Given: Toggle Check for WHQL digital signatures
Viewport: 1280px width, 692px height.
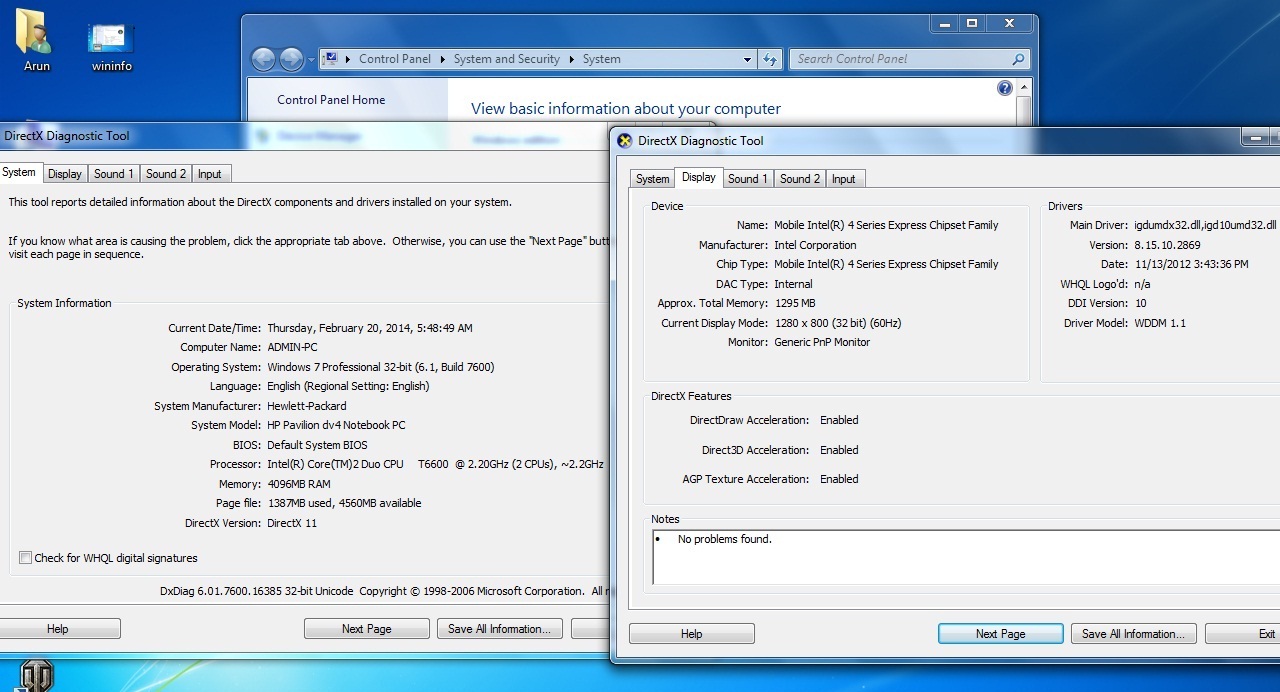Looking at the screenshot, I should coord(26,558).
